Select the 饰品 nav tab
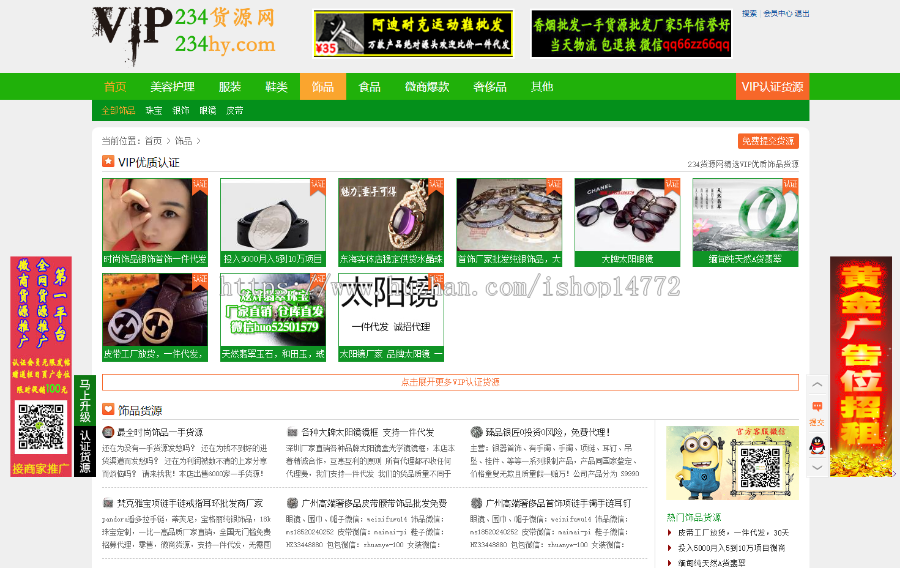900x568 pixels. pyautogui.click(x=323, y=87)
